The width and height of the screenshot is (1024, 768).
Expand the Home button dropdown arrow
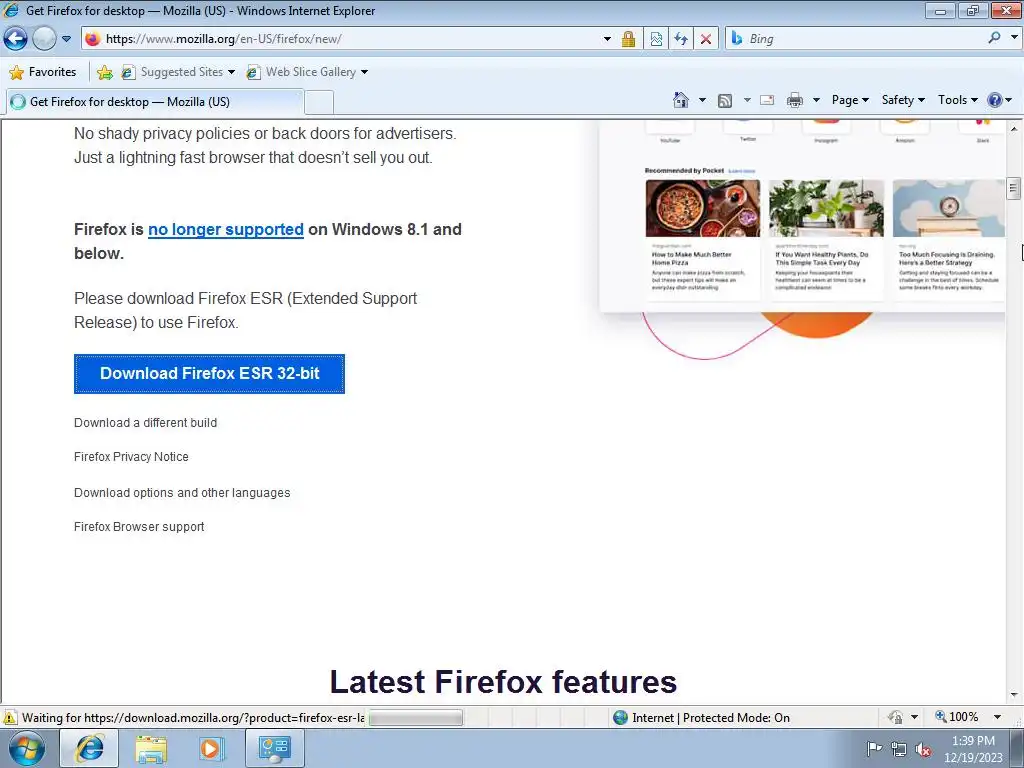[702, 101]
